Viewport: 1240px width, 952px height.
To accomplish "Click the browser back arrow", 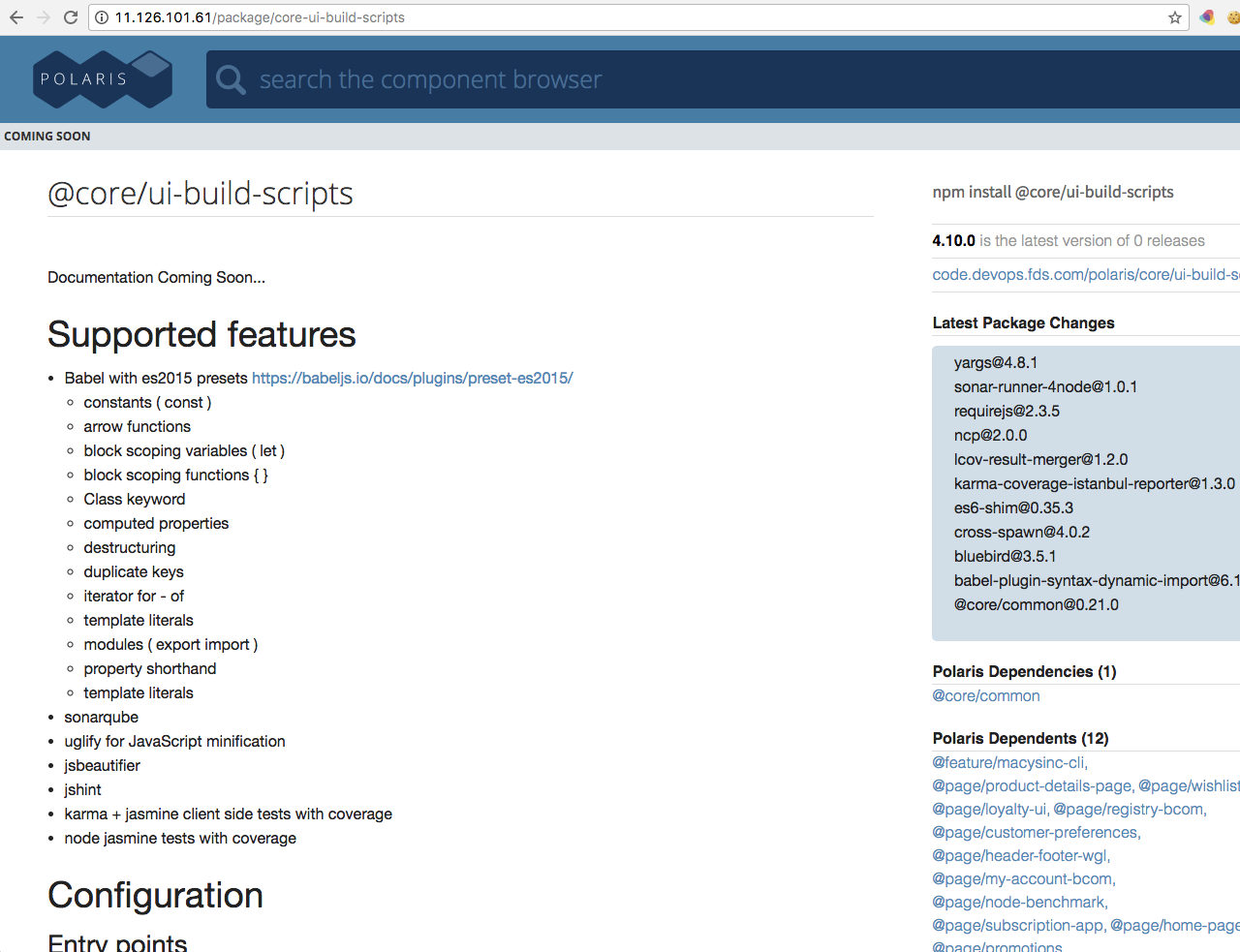I will (15, 16).
